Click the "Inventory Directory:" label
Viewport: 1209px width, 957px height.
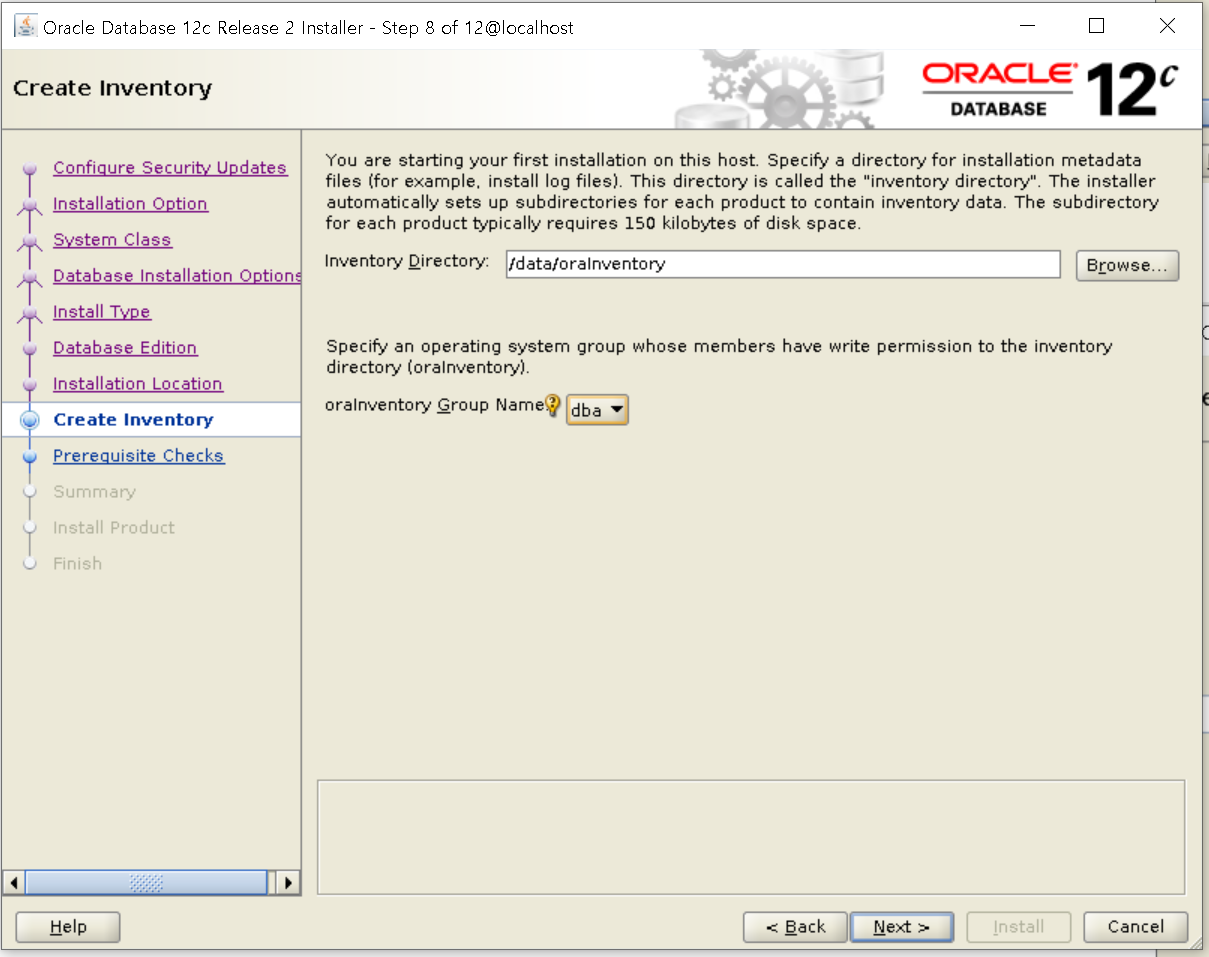tap(407, 262)
